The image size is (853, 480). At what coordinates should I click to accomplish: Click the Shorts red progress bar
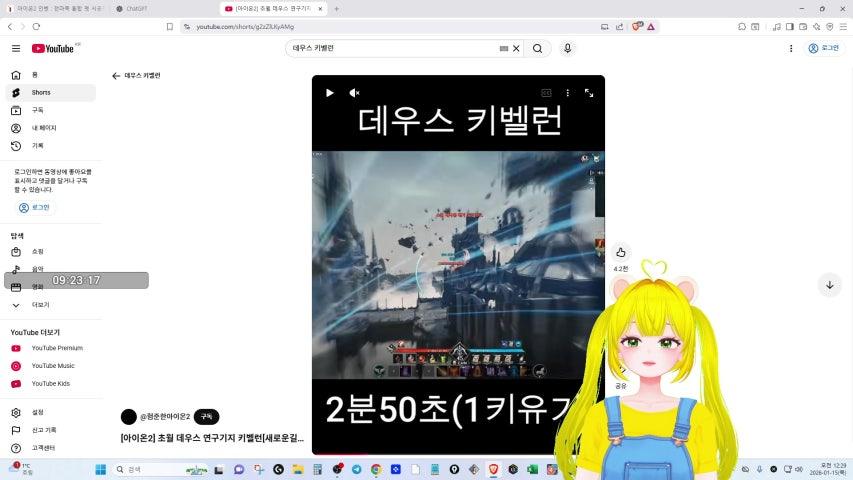tap(342, 453)
